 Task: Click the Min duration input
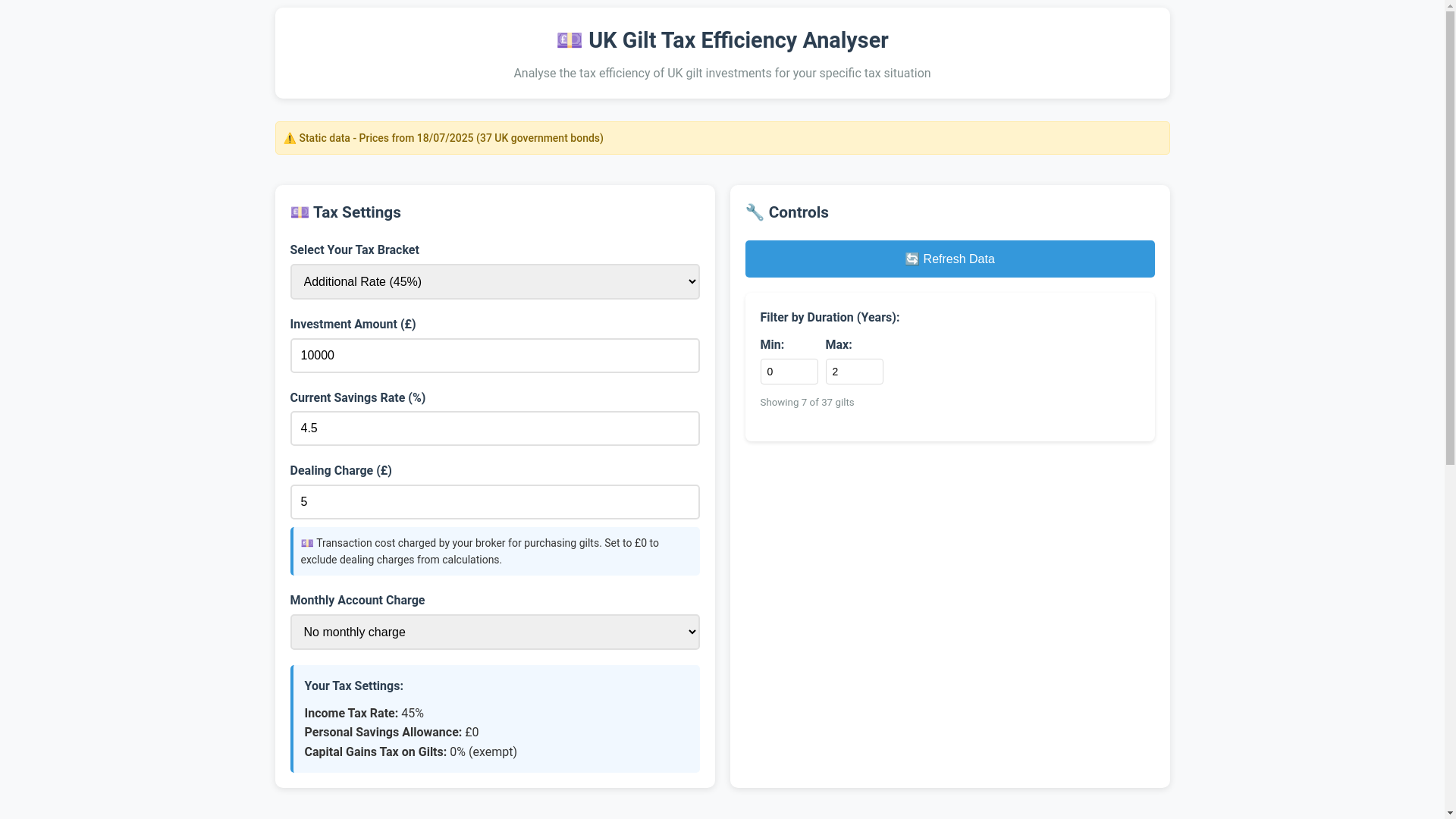(789, 372)
